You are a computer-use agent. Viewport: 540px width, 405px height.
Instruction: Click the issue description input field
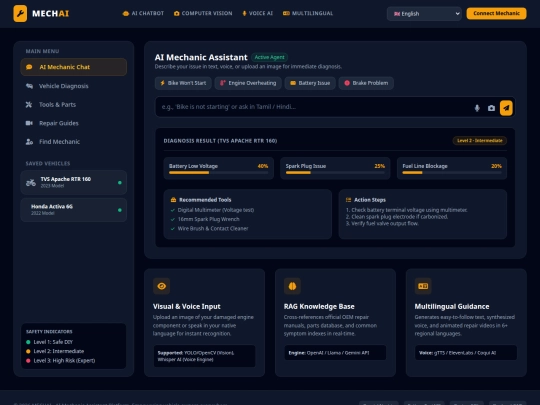coord(313,107)
